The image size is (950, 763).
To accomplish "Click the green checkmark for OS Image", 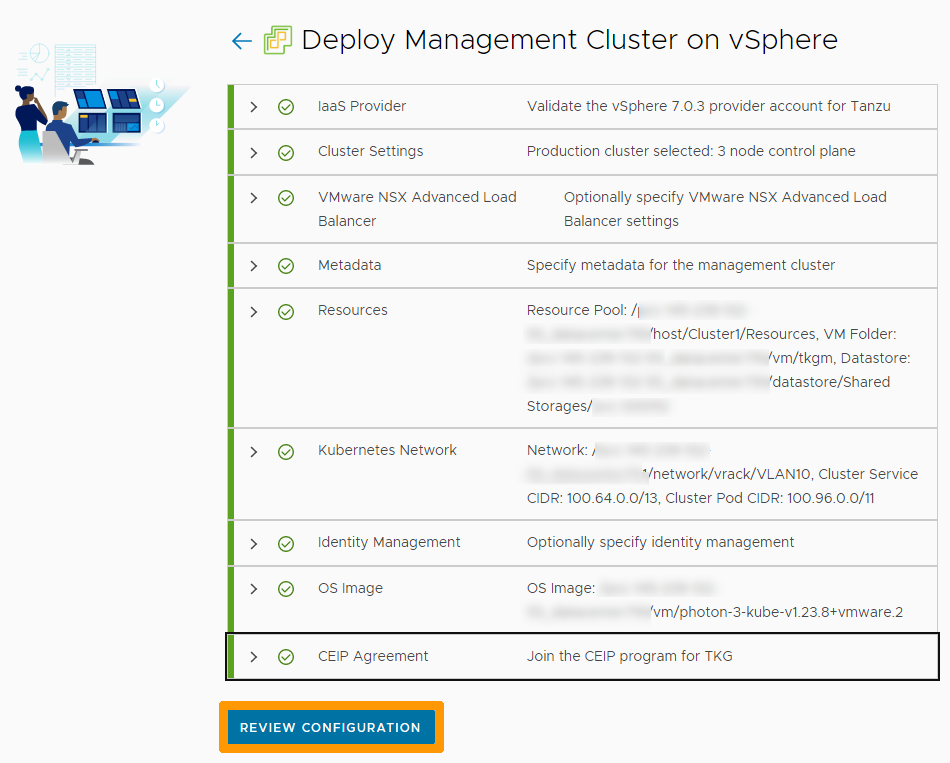I will pos(286,589).
